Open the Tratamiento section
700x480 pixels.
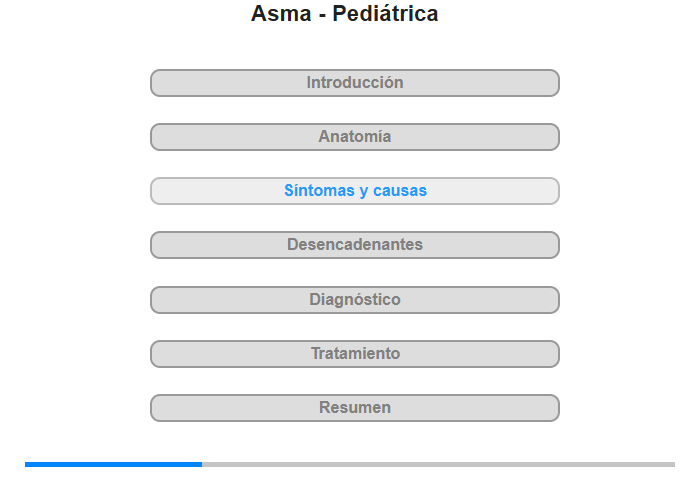click(x=354, y=354)
